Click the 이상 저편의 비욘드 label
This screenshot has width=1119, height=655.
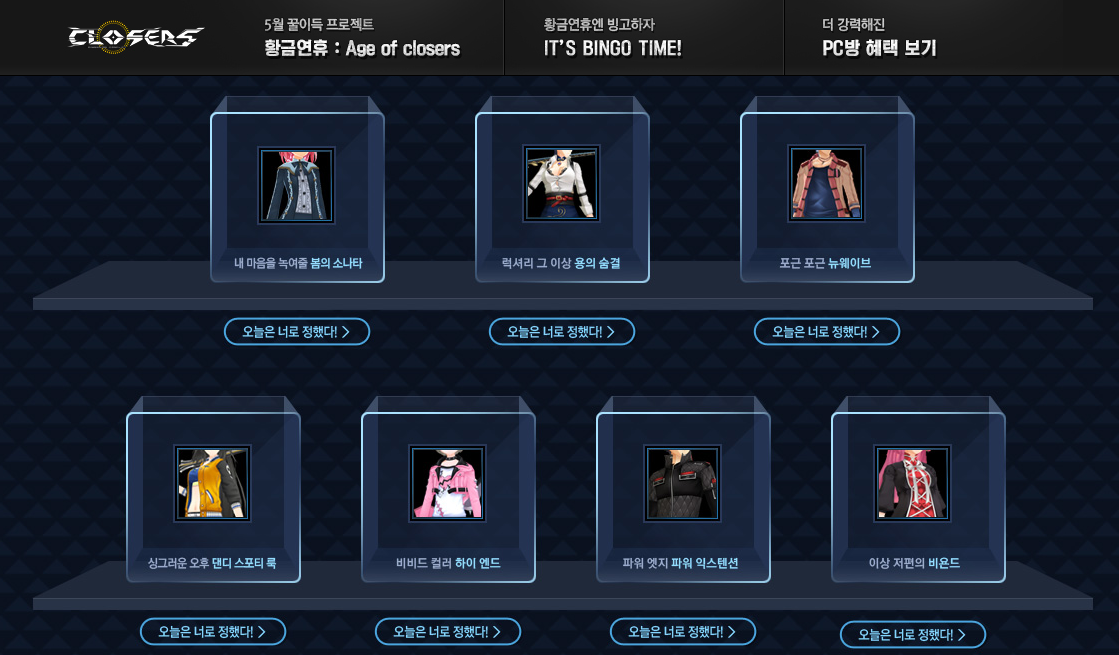tap(914, 563)
